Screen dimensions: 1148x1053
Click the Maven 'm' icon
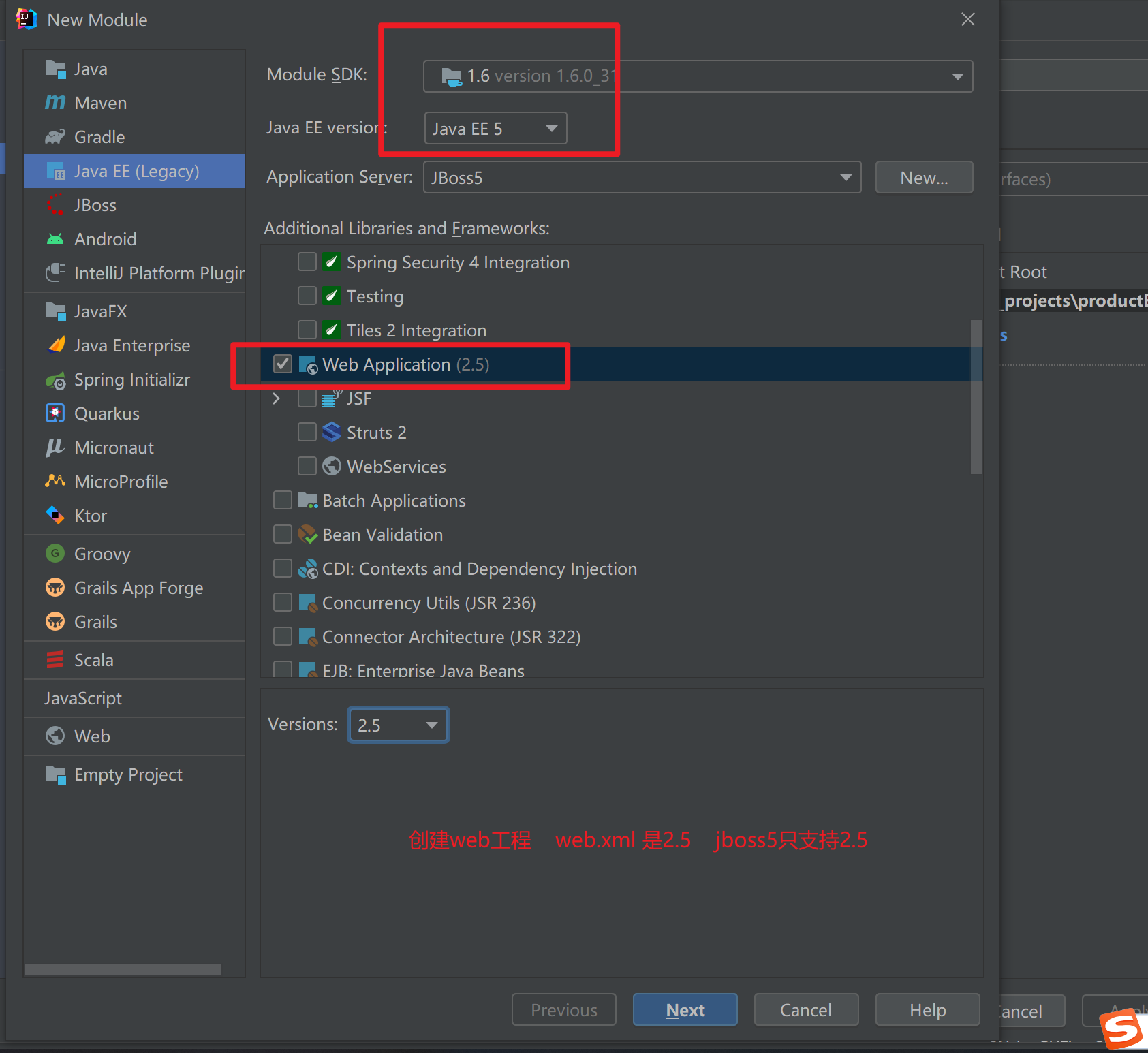55,103
